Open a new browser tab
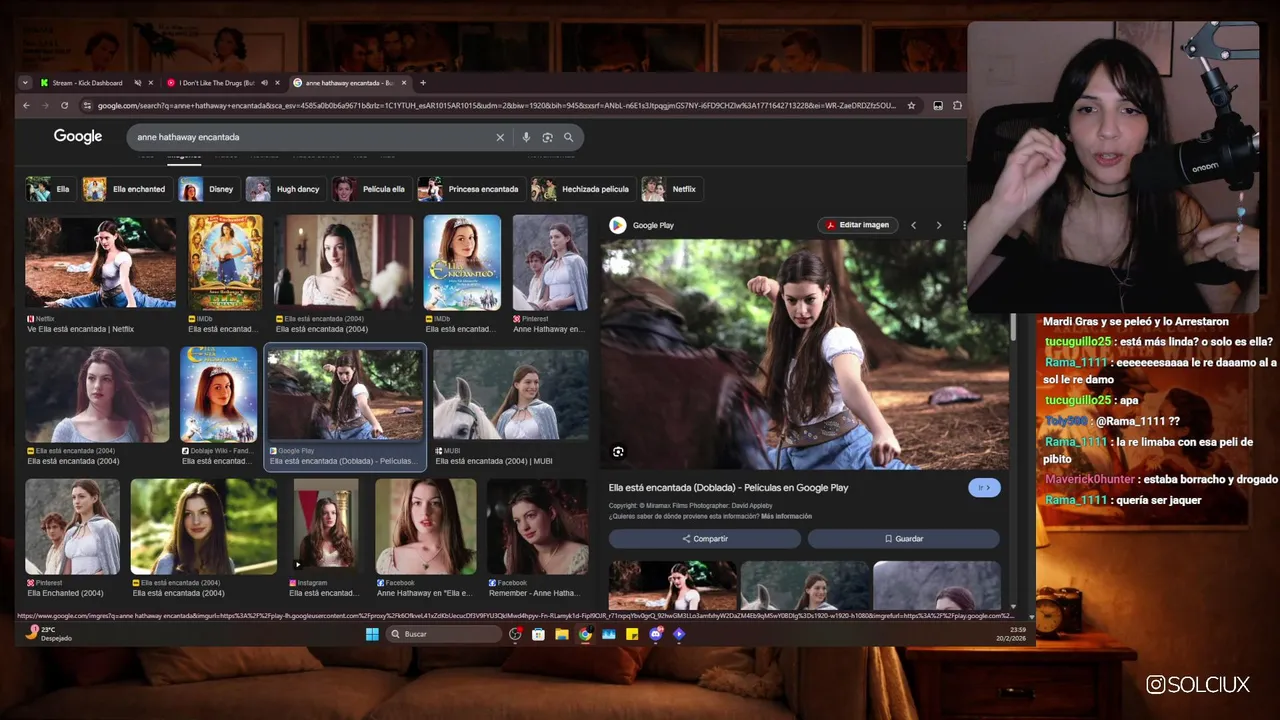Image resolution: width=1280 pixels, height=720 pixels. pyautogui.click(x=423, y=83)
